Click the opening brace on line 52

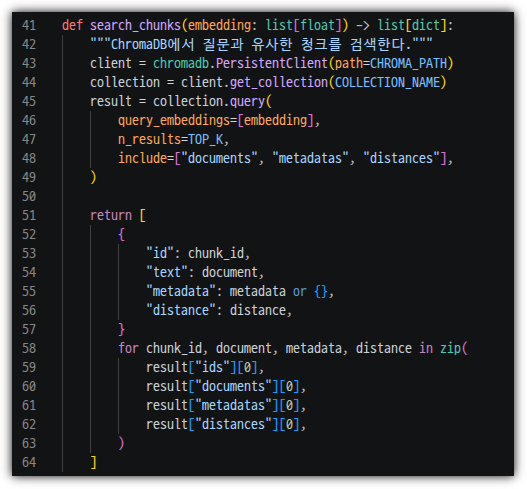tap(121, 235)
